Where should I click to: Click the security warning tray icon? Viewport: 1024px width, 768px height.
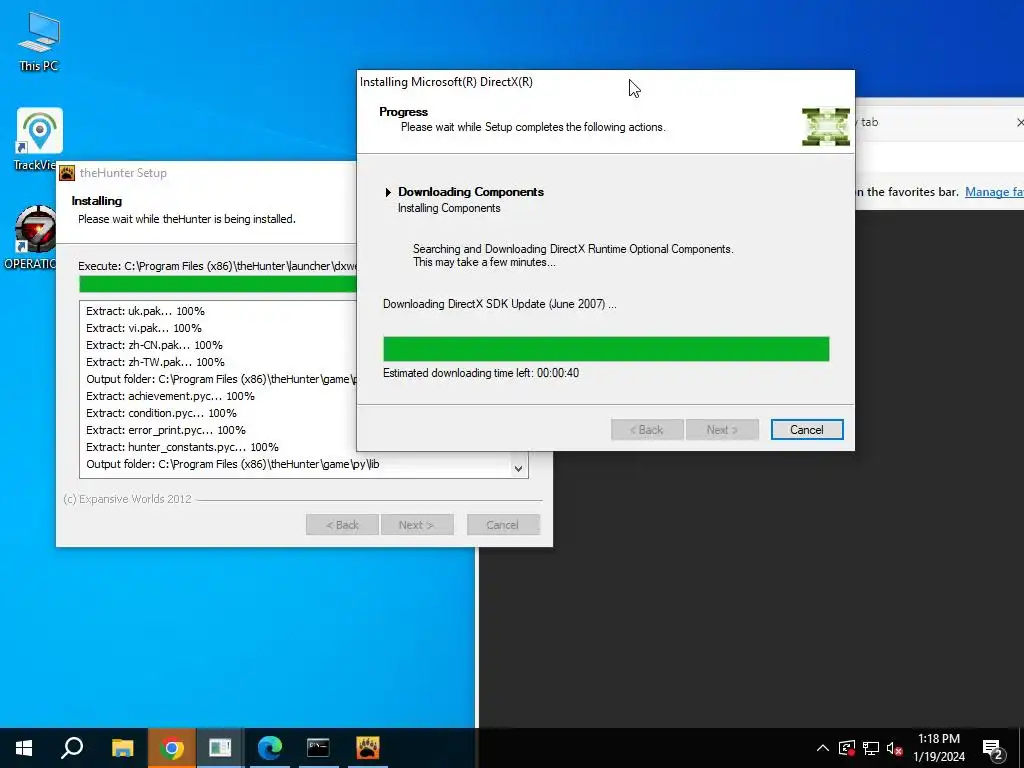click(846, 748)
